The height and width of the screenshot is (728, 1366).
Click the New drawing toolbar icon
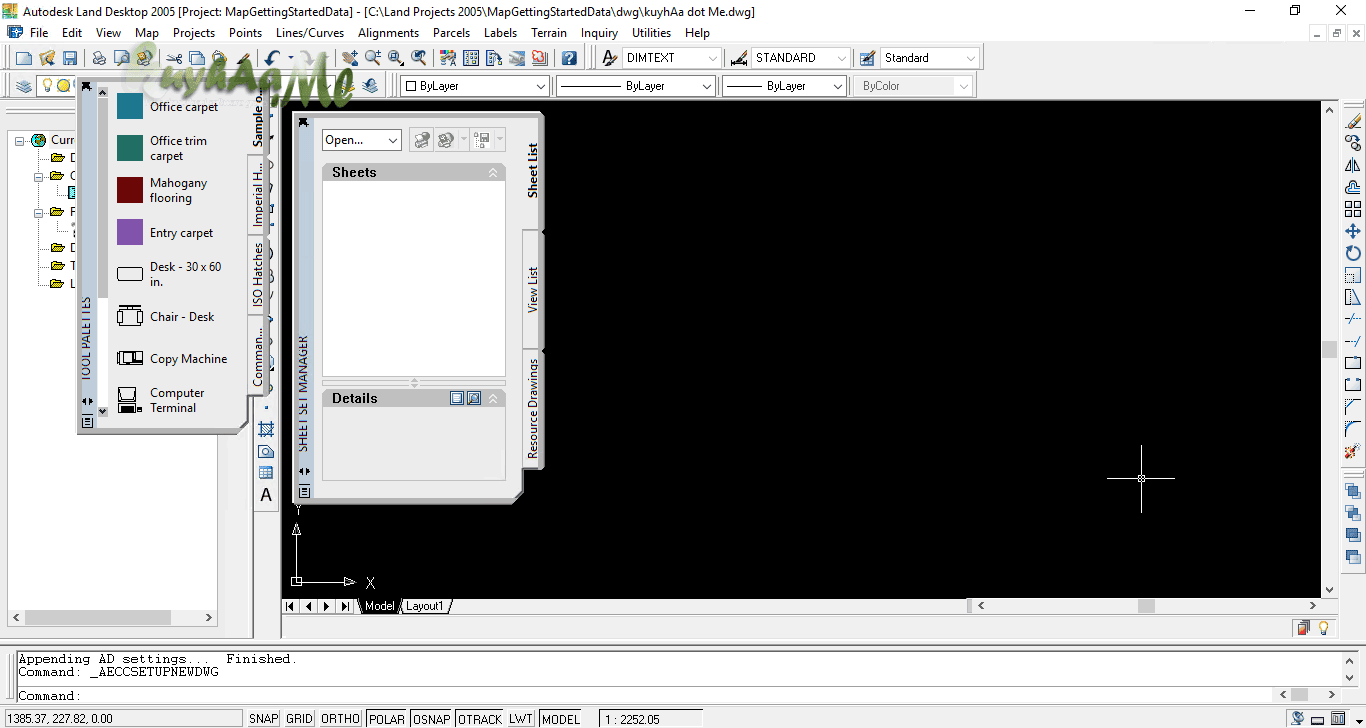click(x=24, y=59)
